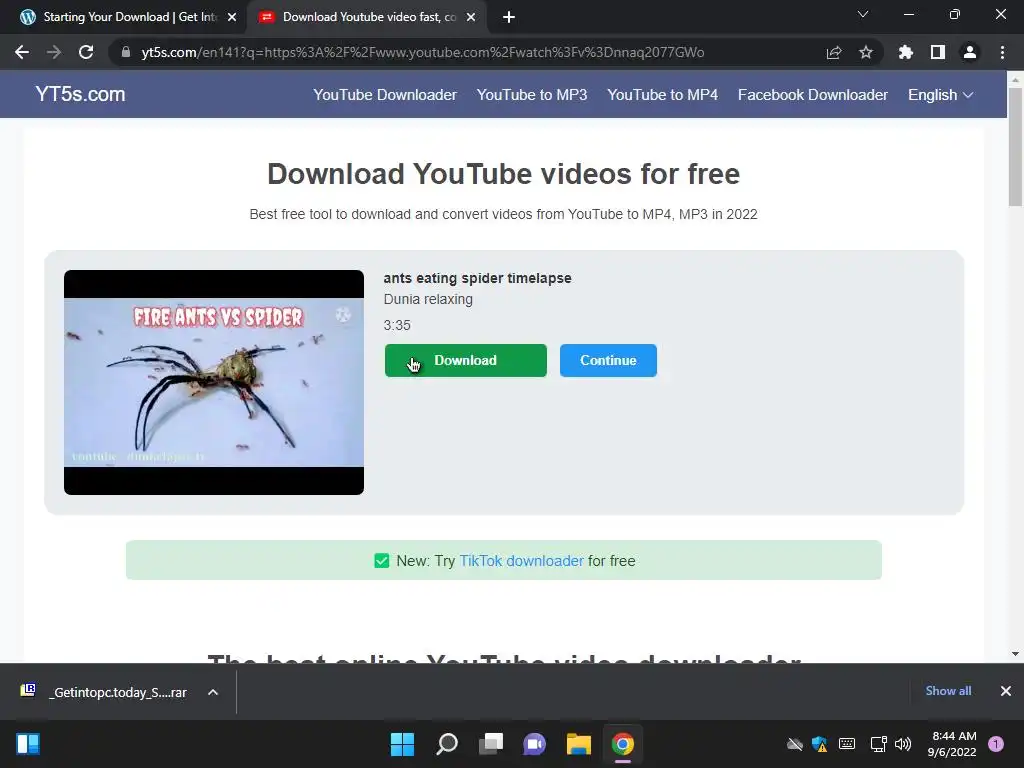This screenshot has width=1024, height=768.
Task: Open Chrome extensions puzzle icon
Action: coord(905,52)
